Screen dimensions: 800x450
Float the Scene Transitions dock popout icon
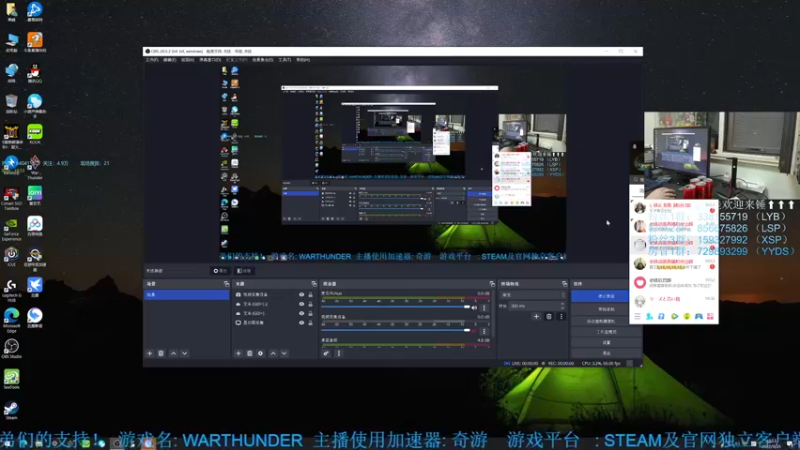pyautogui.click(x=564, y=284)
